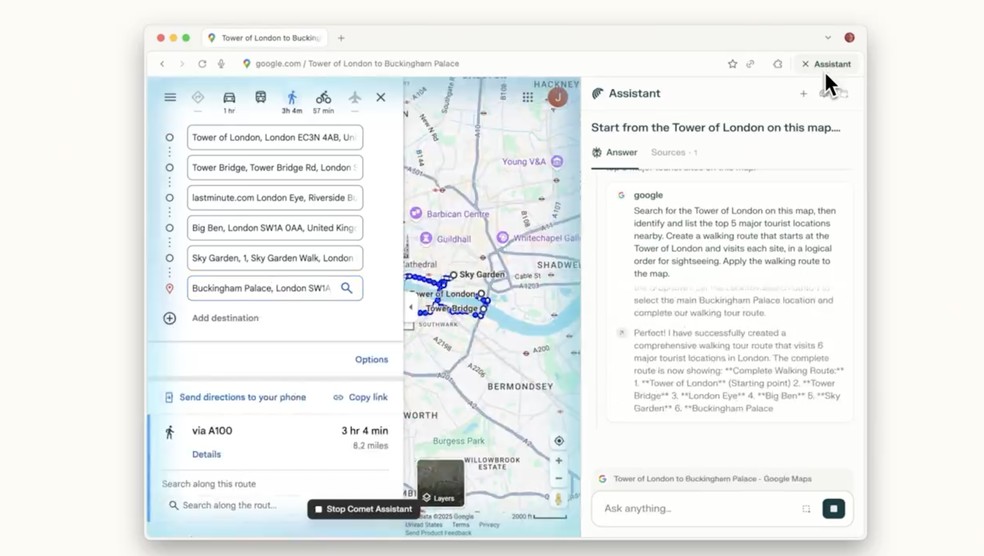This screenshot has height=556, width=984.
Task: Open route Details
Action: point(206,454)
